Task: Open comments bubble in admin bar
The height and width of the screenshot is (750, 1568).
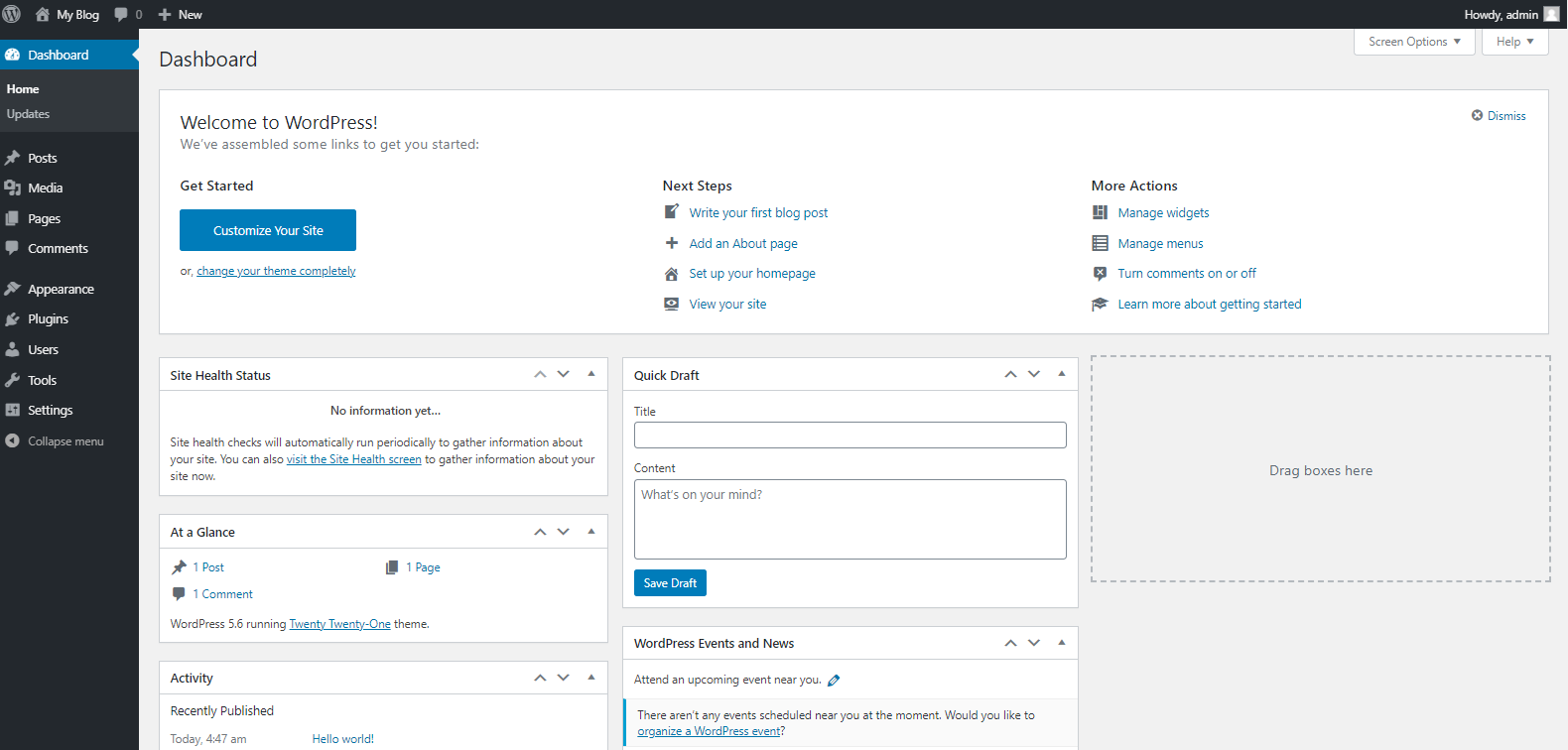Action: tap(121, 14)
